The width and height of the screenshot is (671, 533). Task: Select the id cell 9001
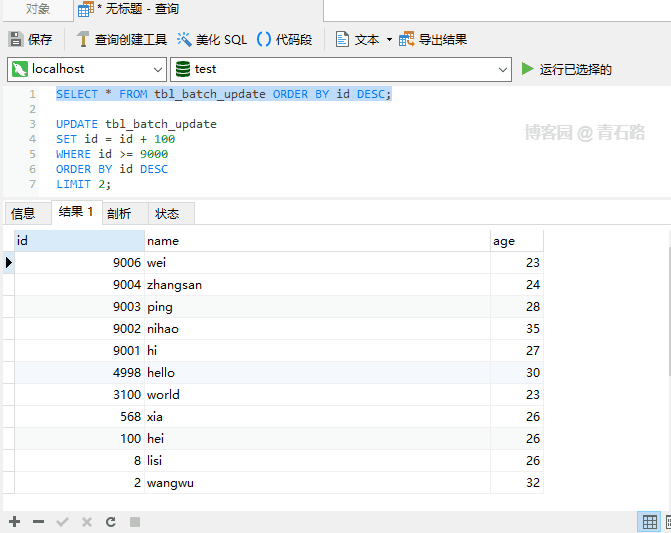(x=80, y=351)
